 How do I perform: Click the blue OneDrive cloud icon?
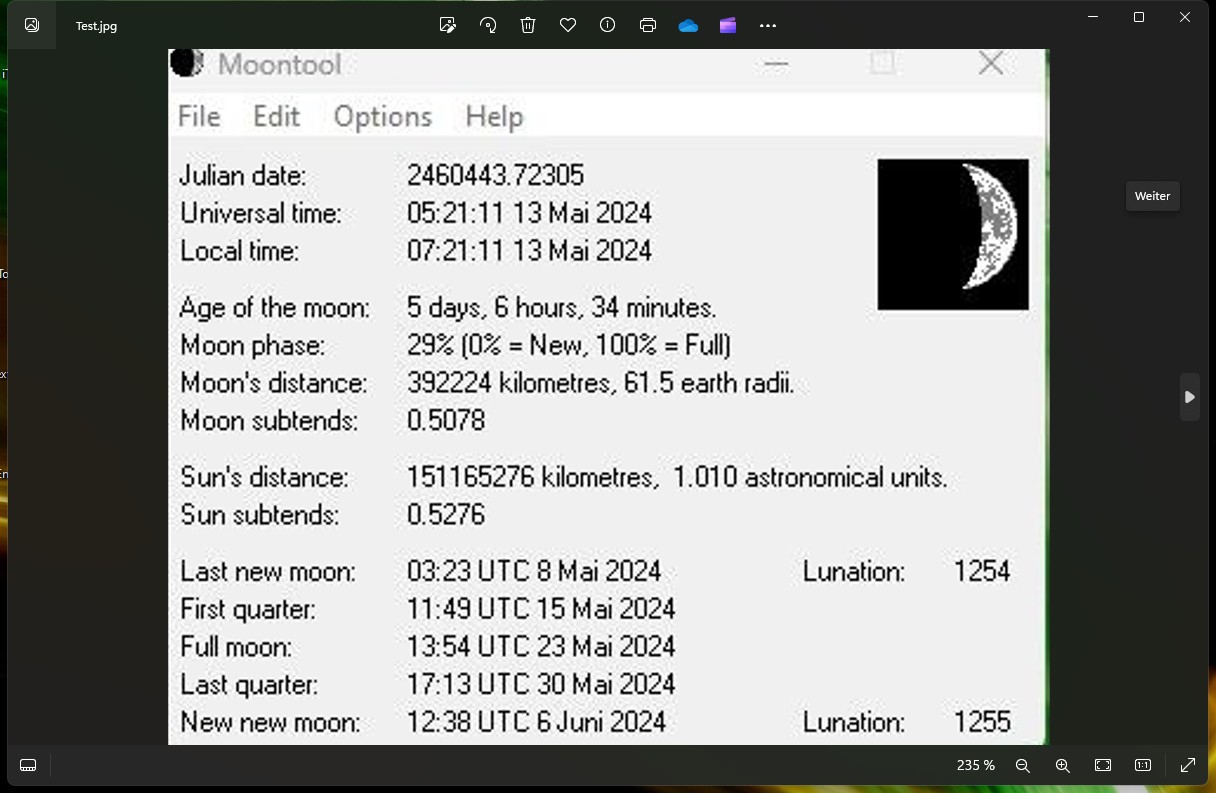coord(688,26)
